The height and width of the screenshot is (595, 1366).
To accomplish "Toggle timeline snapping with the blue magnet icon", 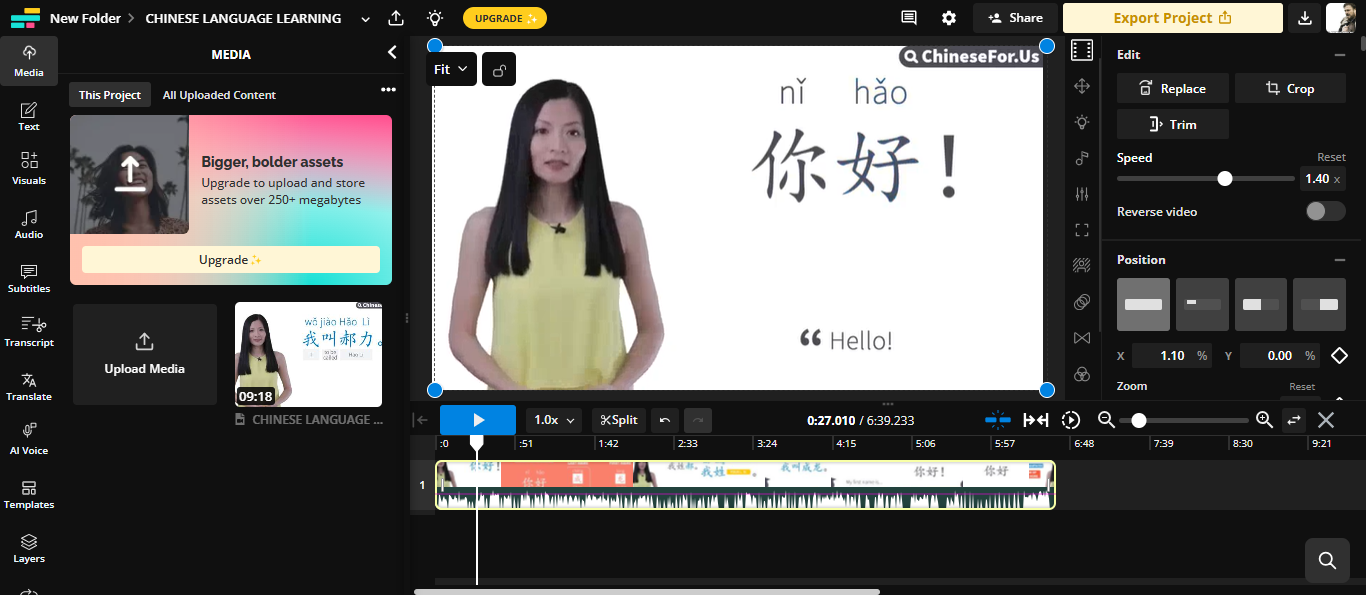I will [997, 420].
